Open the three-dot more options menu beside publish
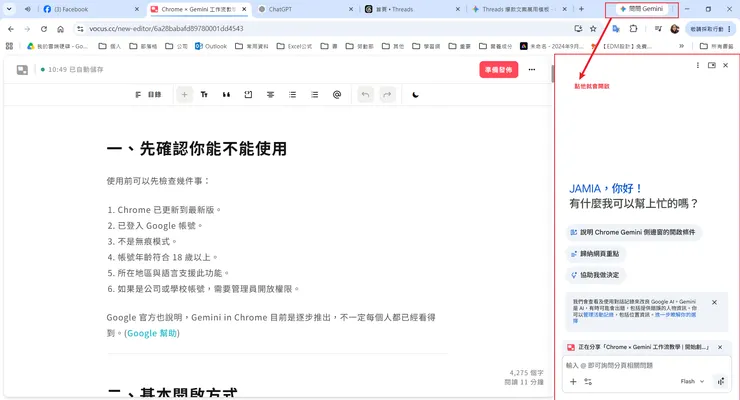The image size is (740, 400). tap(532, 69)
